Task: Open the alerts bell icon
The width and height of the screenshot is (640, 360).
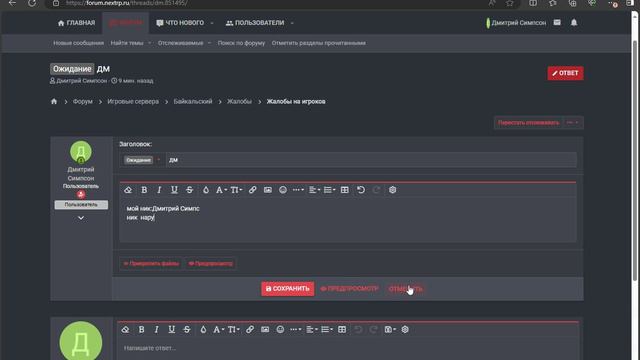Action: (574, 22)
